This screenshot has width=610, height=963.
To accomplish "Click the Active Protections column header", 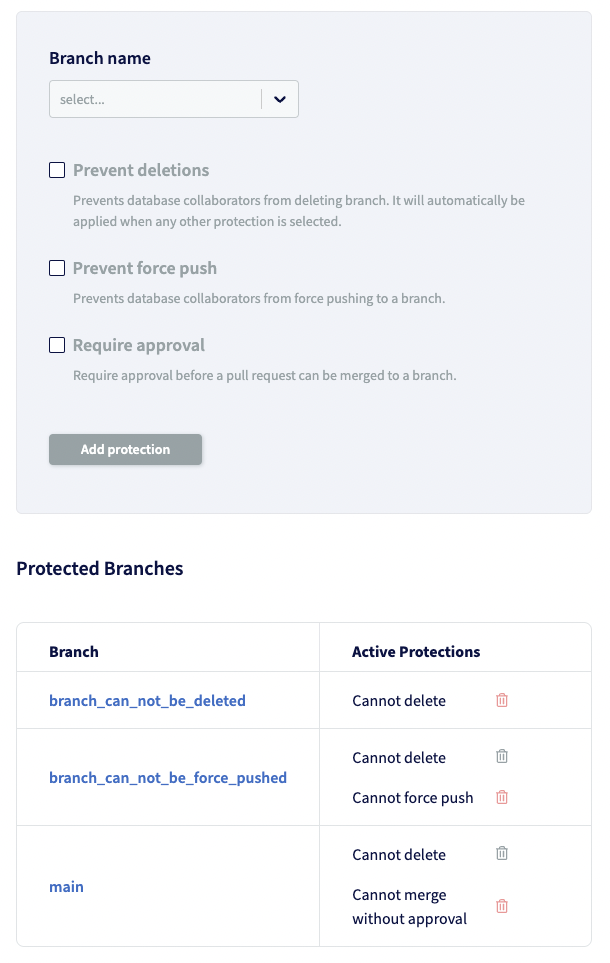I will pyautogui.click(x=416, y=651).
